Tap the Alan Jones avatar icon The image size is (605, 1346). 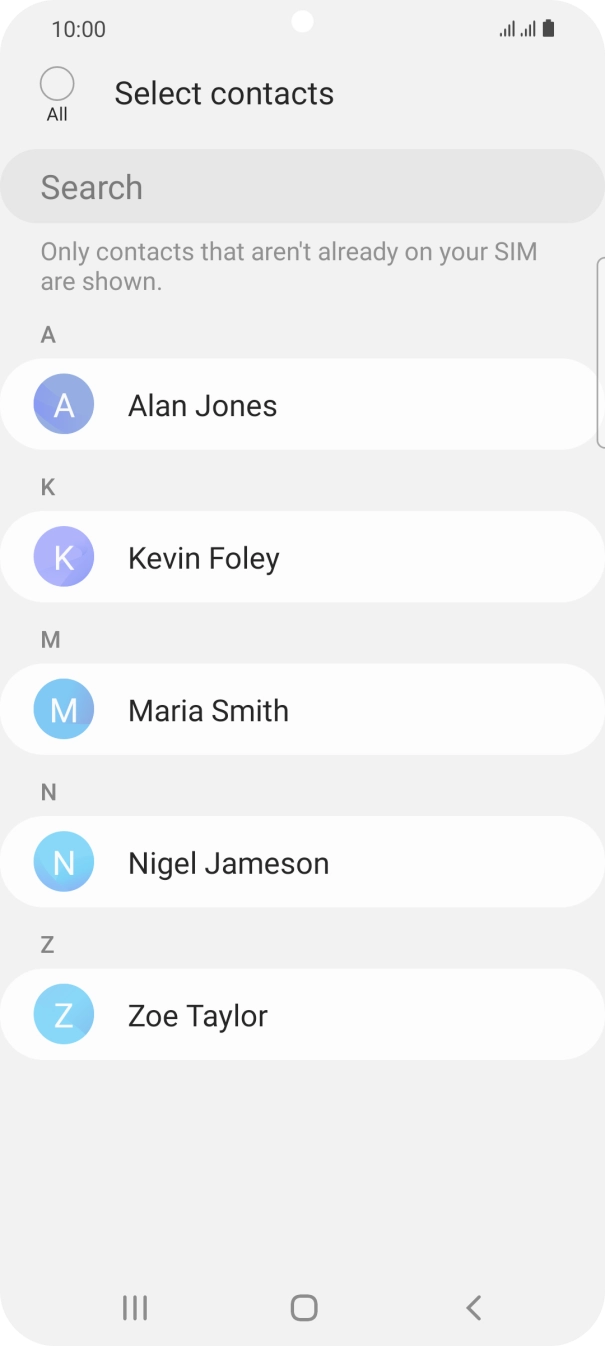click(64, 404)
